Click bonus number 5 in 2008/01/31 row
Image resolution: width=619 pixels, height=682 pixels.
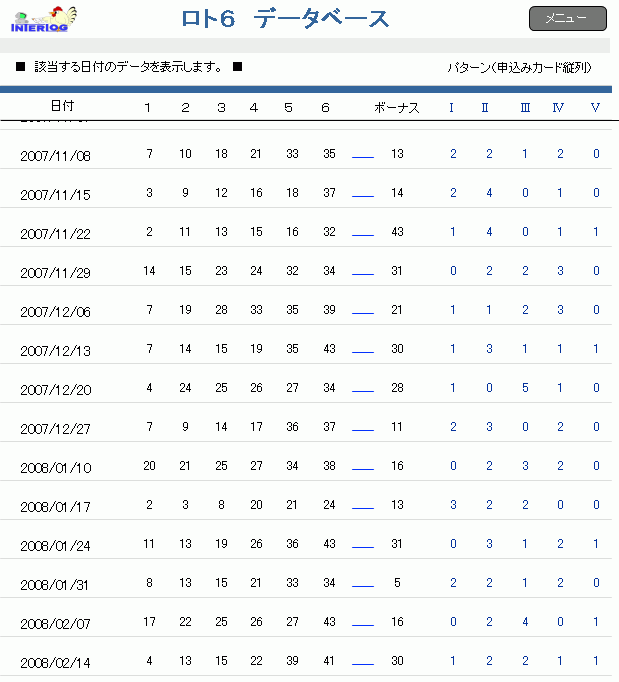[x=397, y=583]
